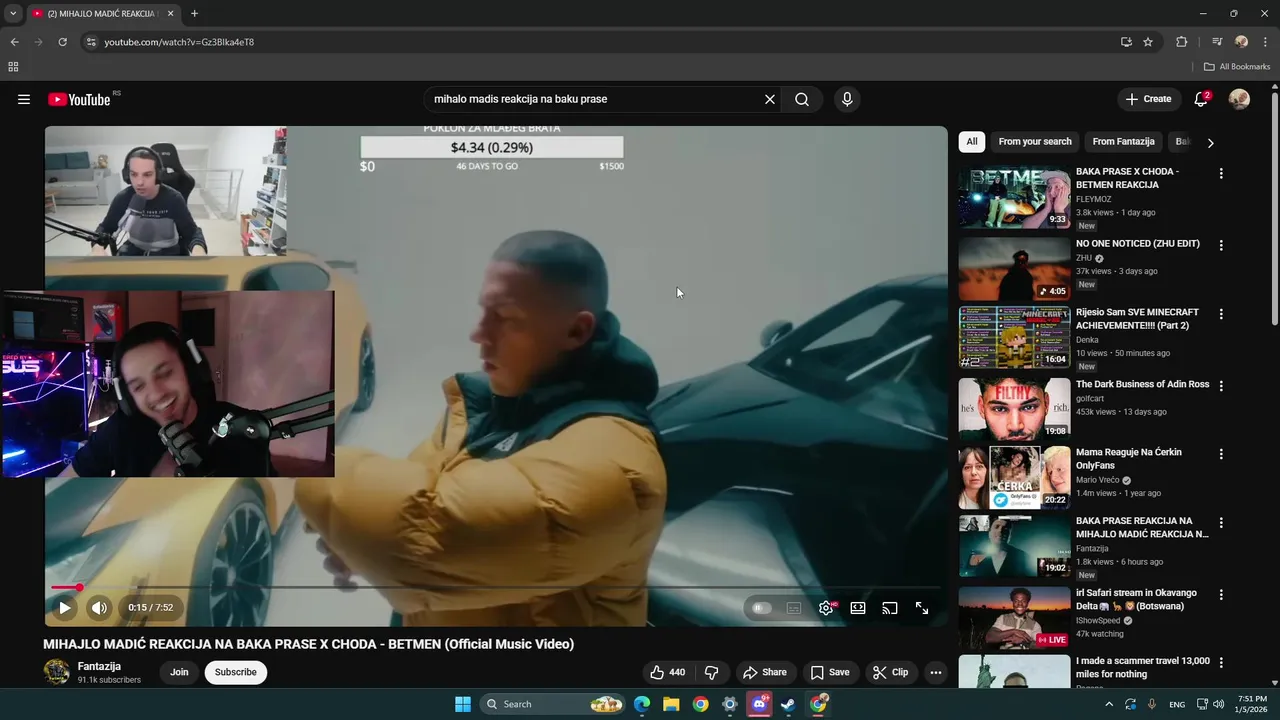Seek on the video progress bar
The height and width of the screenshot is (720, 1280).
pyautogui.click(x=495, y=587)
